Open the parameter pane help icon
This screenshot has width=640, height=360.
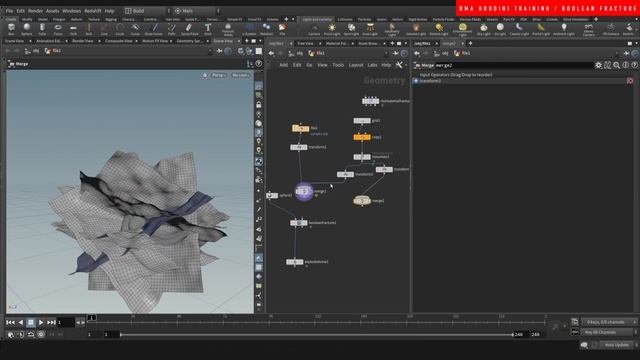[634, 65]
